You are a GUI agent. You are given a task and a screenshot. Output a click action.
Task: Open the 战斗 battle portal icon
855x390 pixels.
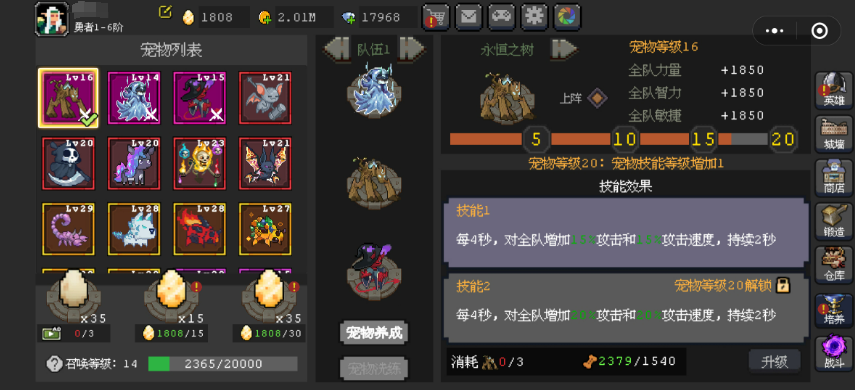coord(834,354)
